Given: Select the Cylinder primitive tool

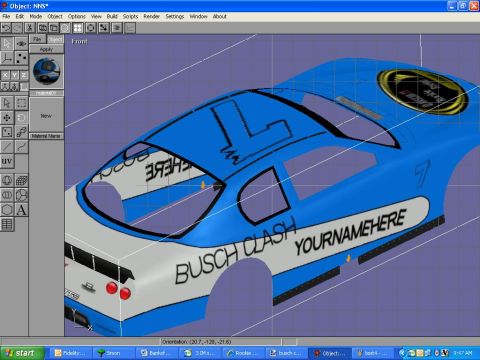Looking at the screenshot, I should (x=7, y=195).
